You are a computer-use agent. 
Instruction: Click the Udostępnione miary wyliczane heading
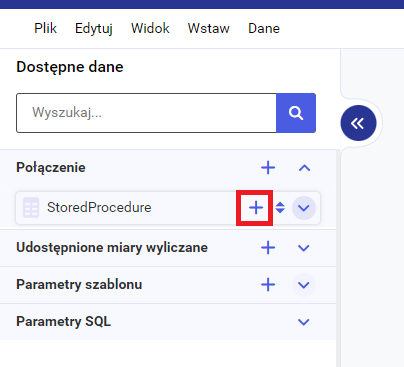pyautogui.click(x=112, y=248)
